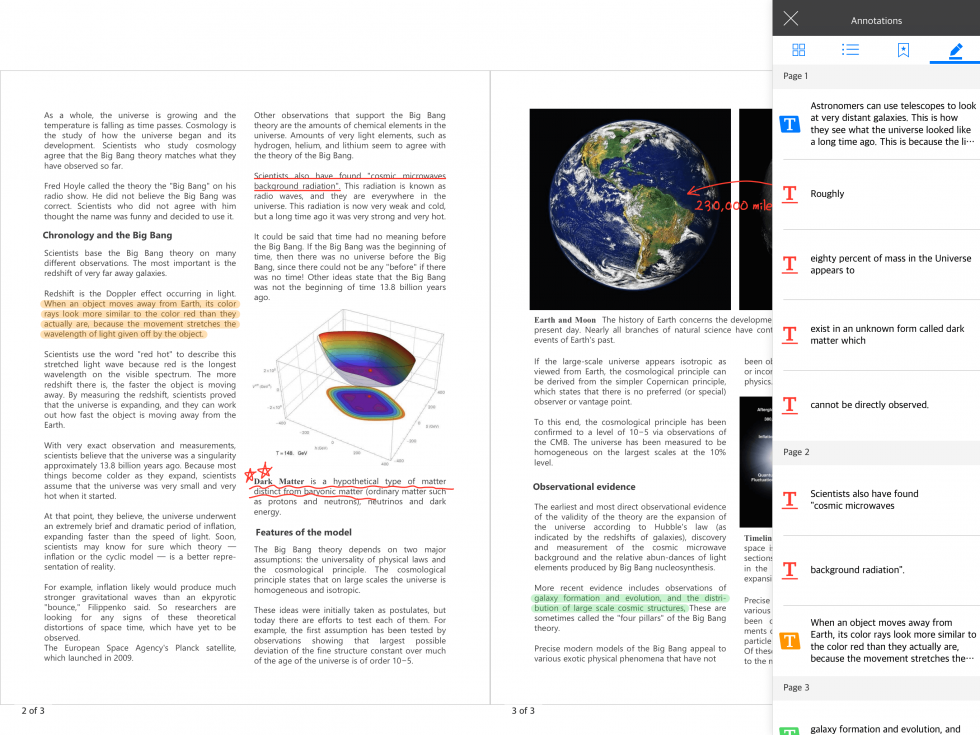Viewport: 980px width, 735px height.
Task: Open the 'background radiation".' annotation
Action: coord(876,570)
